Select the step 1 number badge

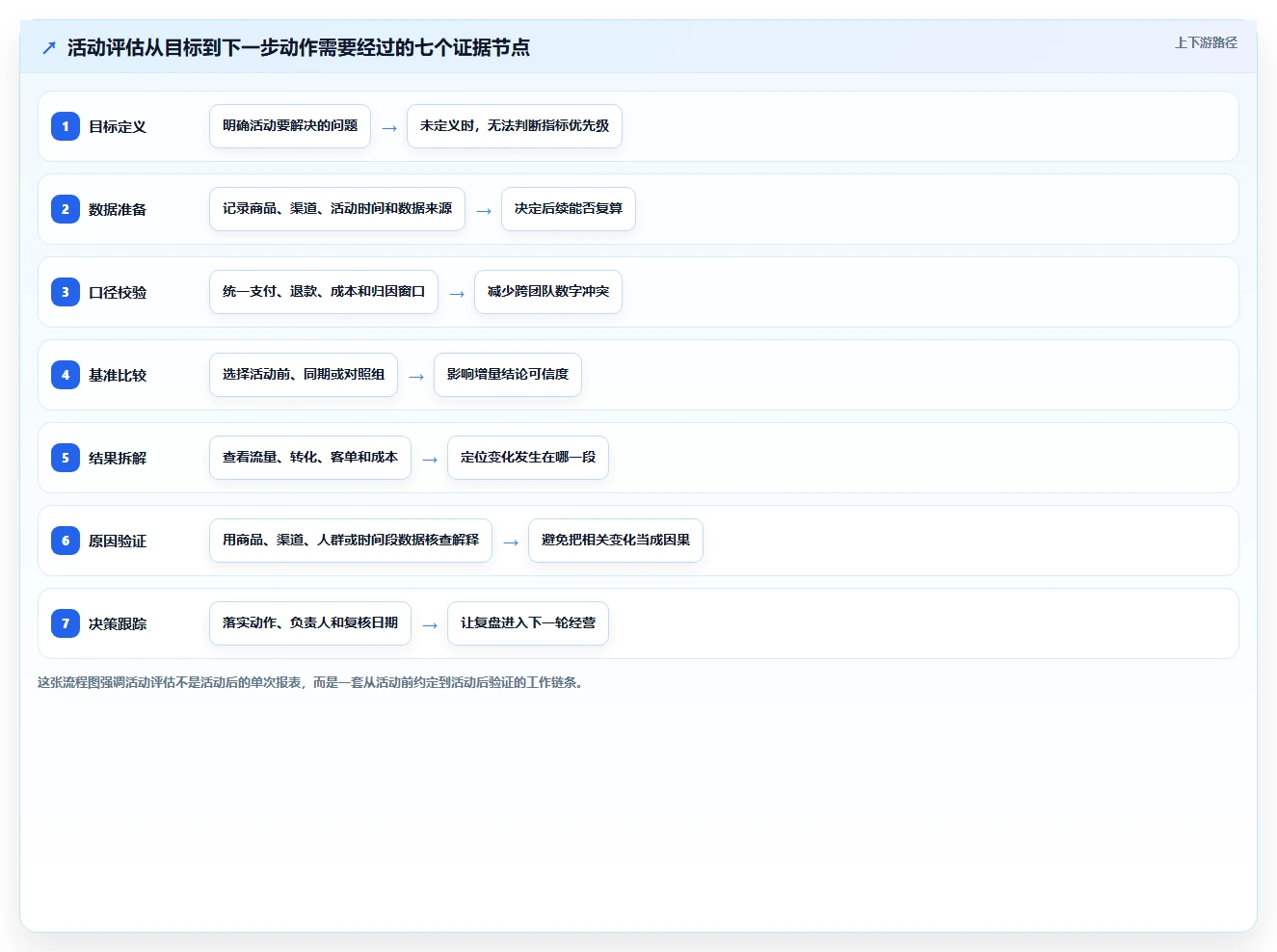[x=66, y=126]
